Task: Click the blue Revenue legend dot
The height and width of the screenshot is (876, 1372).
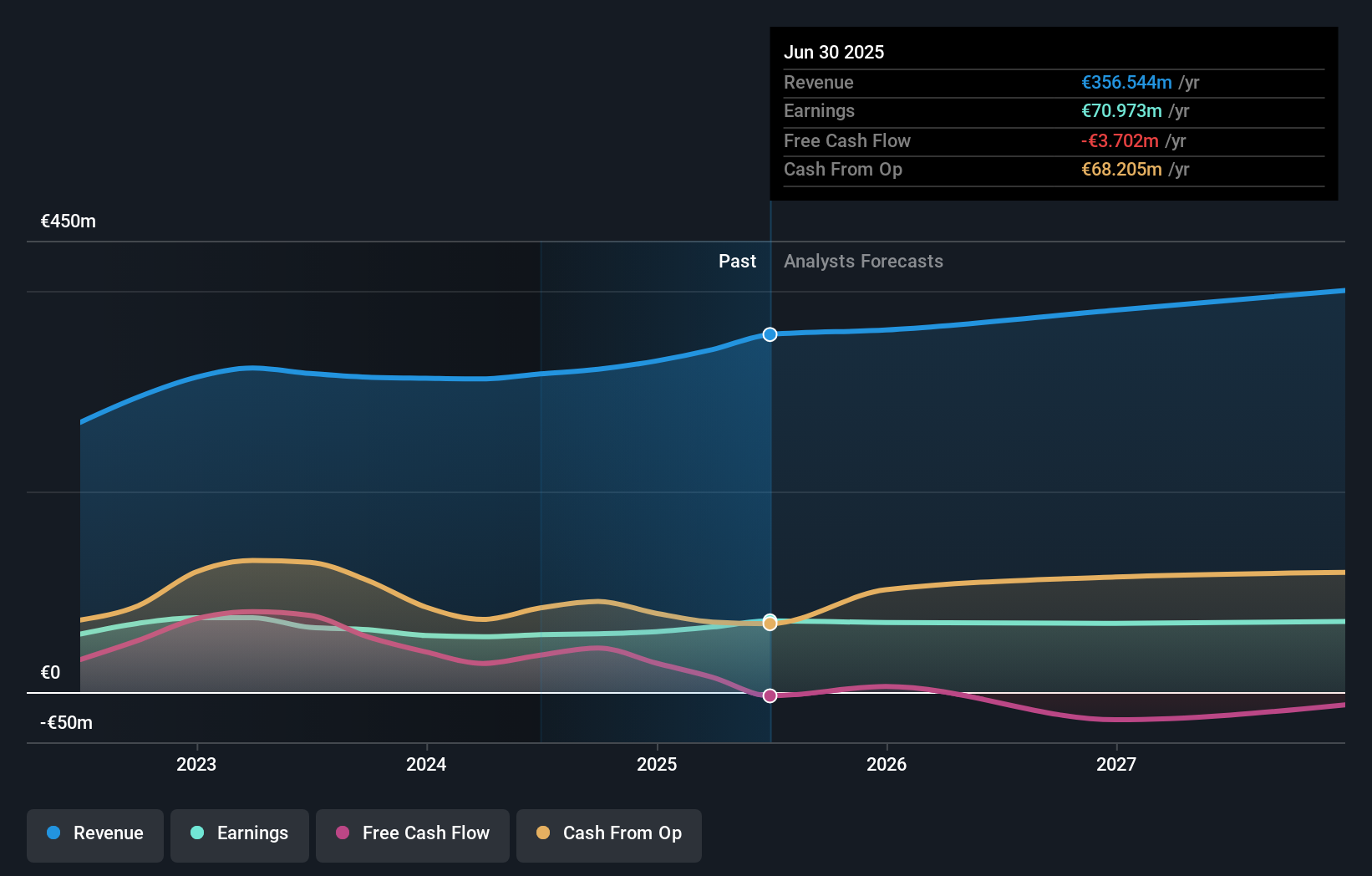Action: pyautogui.click(x=53, y=833)
